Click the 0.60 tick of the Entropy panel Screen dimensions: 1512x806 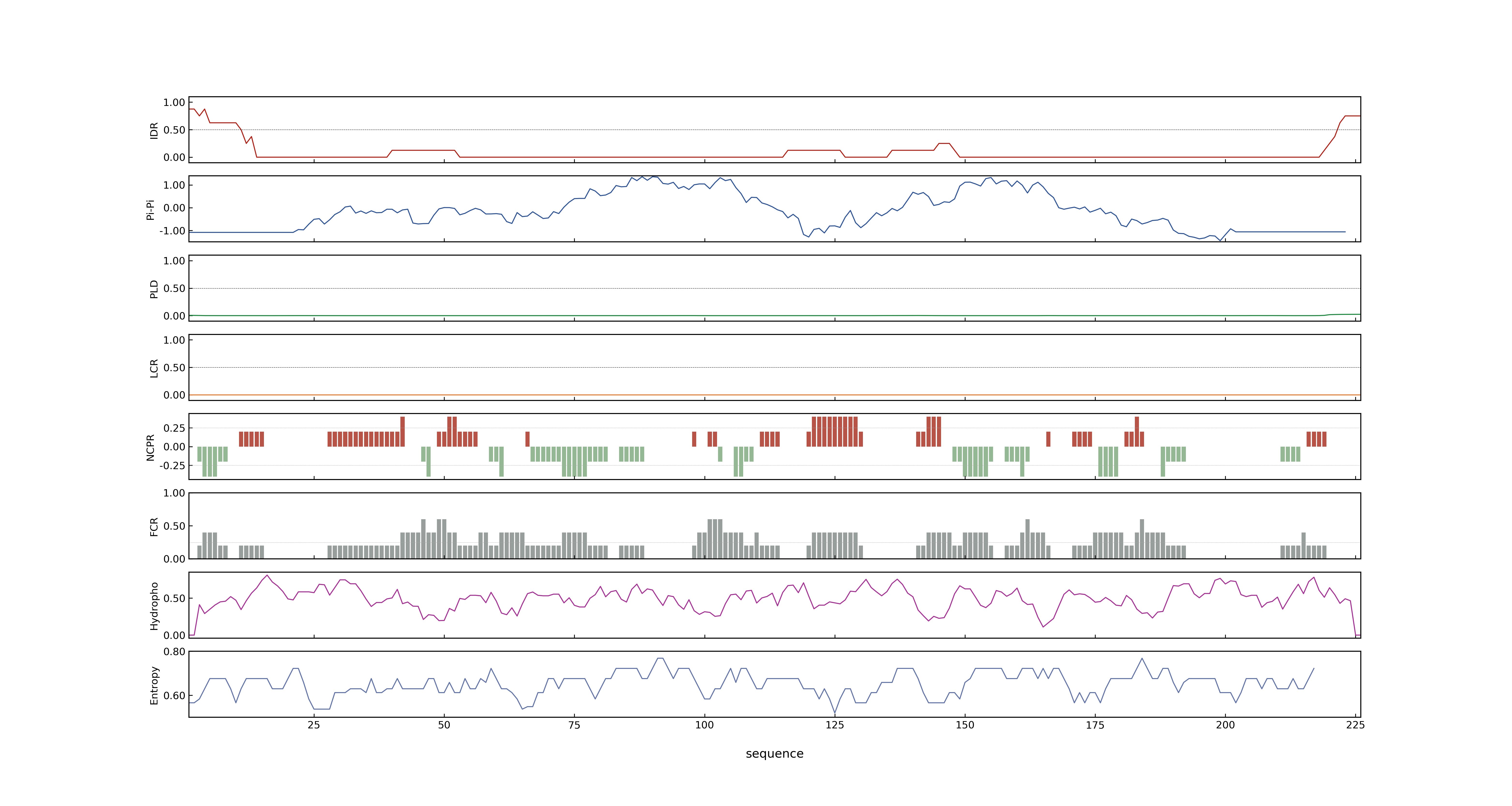[174, 696]
